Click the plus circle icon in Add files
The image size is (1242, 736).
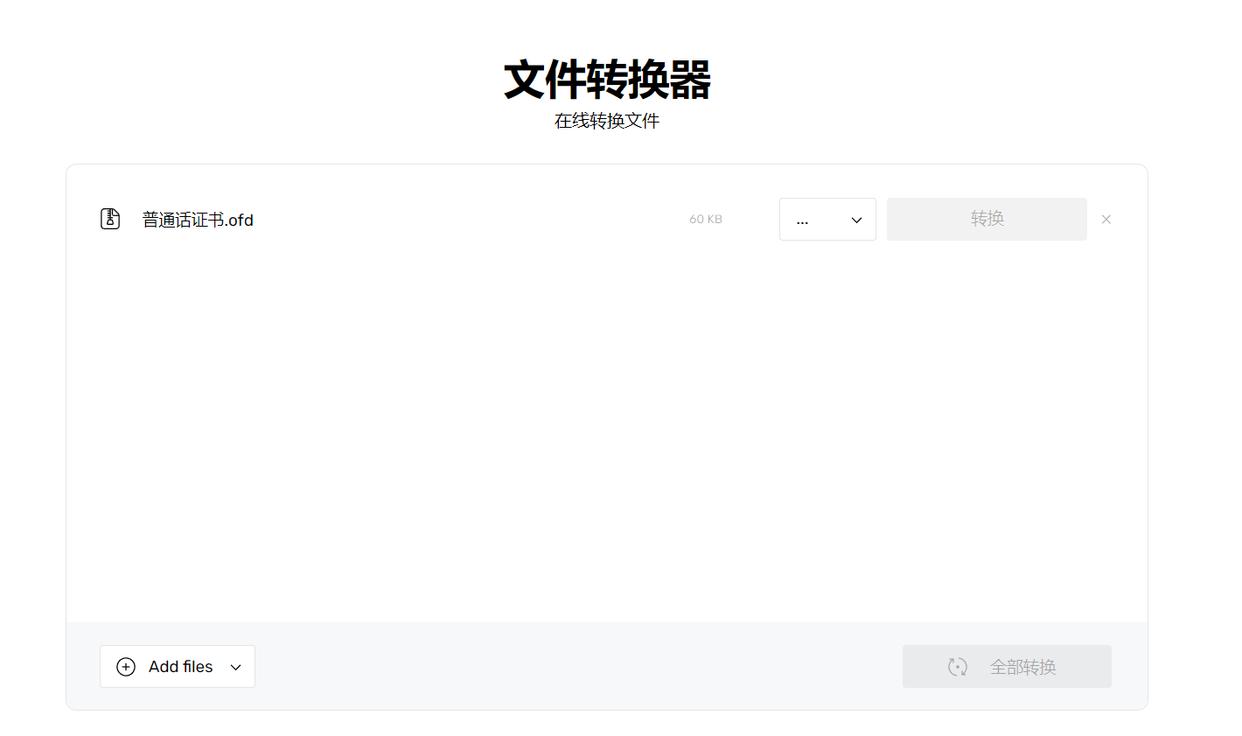click(x=126, y=667)
